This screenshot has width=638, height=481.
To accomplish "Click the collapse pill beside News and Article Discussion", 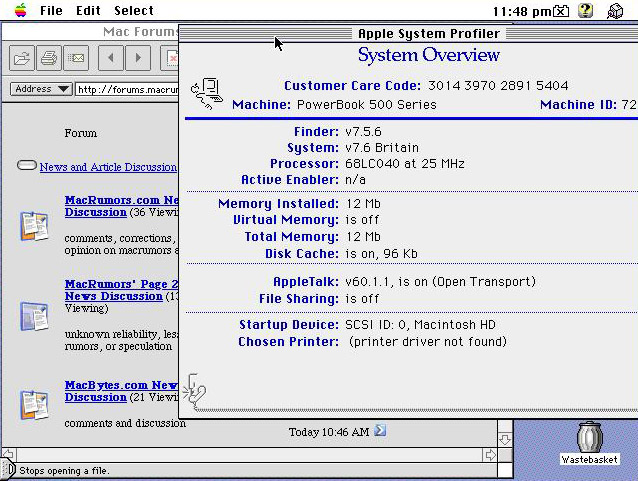I will click(x=27, y=165).
